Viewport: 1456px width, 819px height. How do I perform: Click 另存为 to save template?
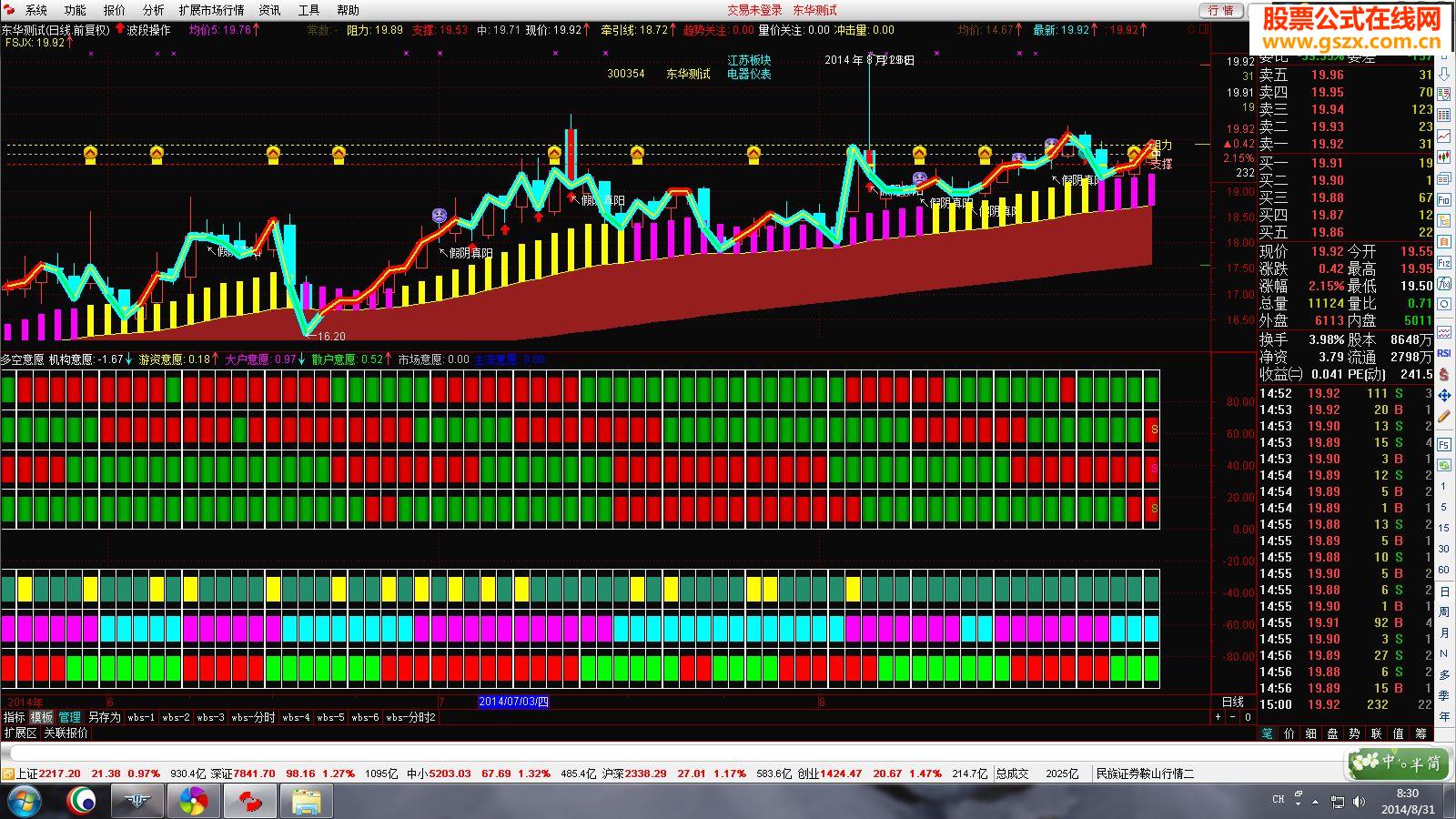(104, 717)
